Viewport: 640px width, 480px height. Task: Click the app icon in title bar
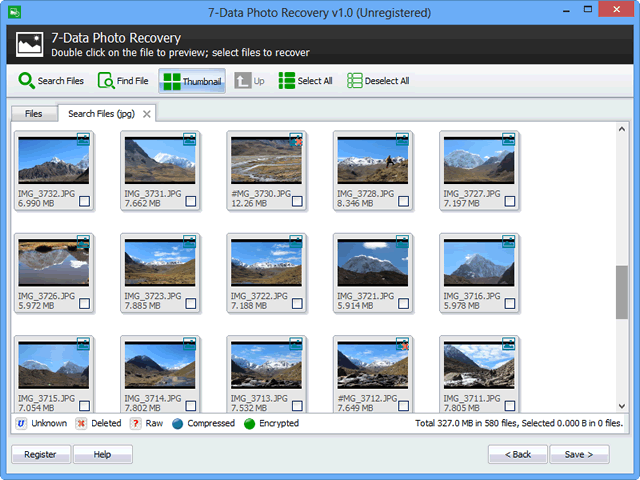click(15, 12)
